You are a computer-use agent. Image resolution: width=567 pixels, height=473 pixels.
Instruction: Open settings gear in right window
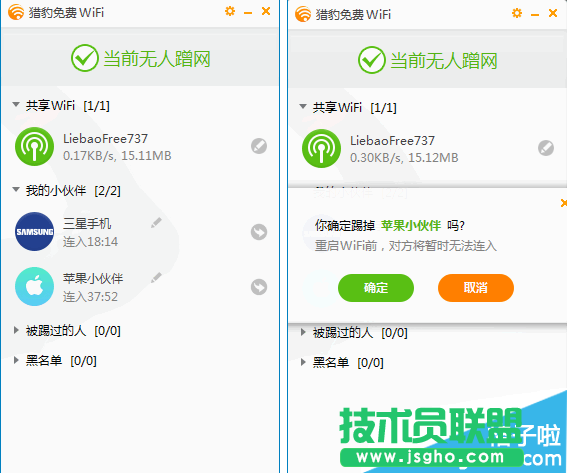click(517, 13)
